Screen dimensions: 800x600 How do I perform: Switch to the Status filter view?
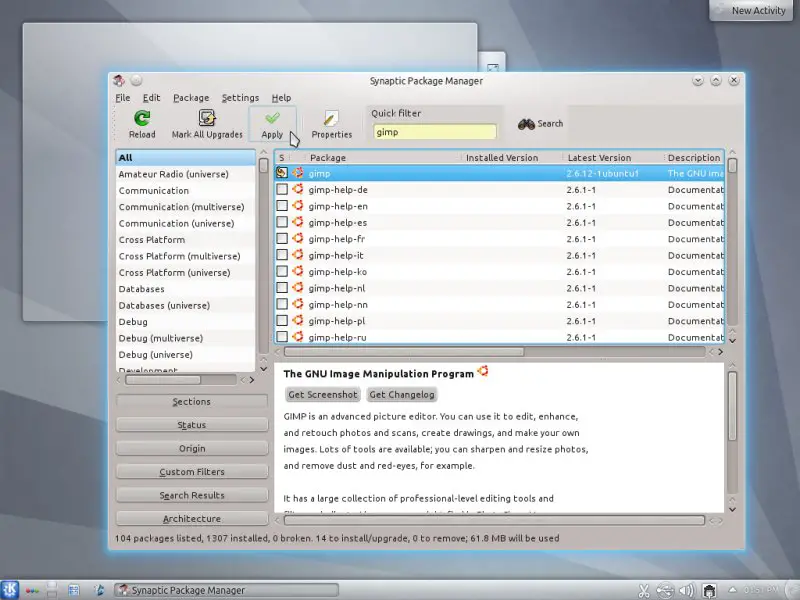(192, 425)
